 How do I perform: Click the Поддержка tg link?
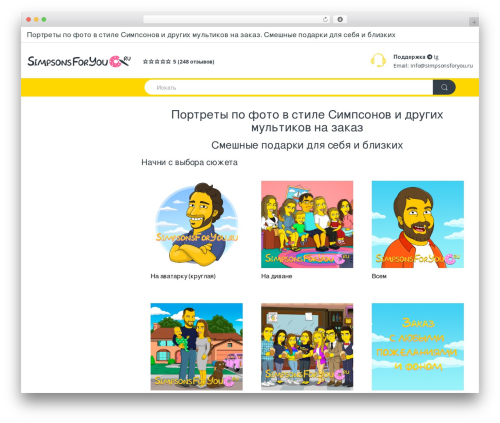tap(416, 57)
